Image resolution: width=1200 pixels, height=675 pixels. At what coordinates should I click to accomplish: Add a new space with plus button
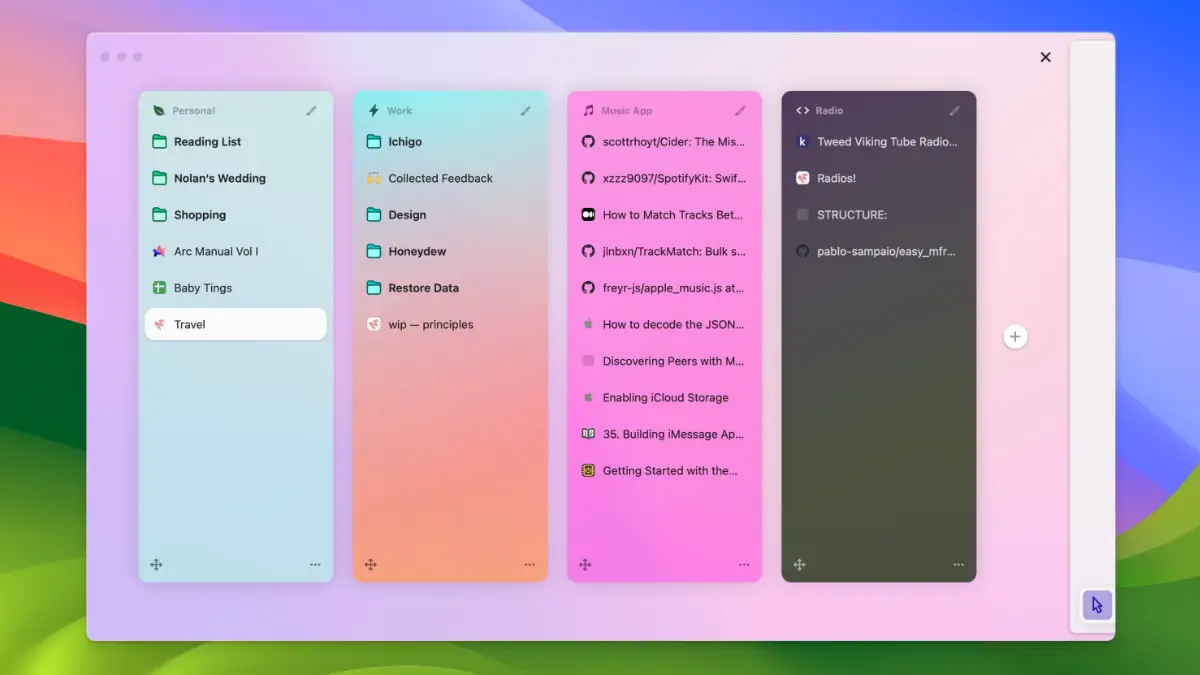point(1015,337)
